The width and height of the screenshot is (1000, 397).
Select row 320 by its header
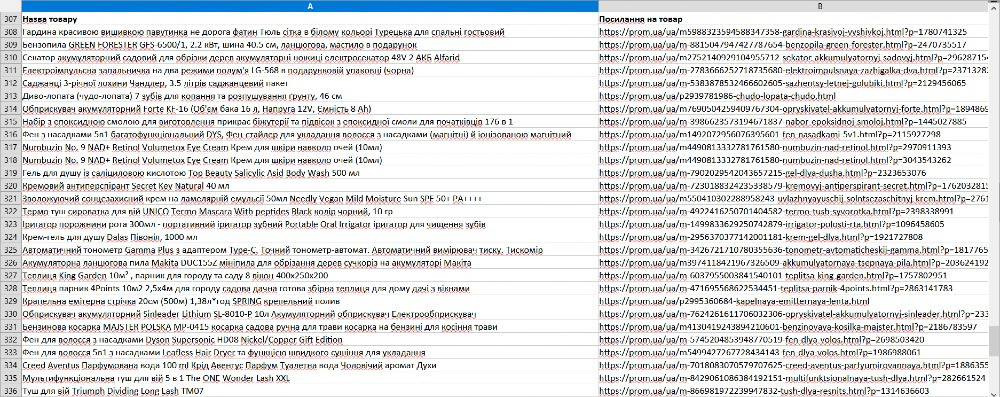point(10,186)
